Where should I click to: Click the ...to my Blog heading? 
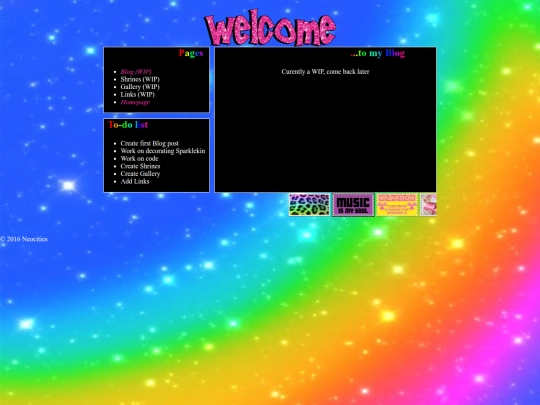pyautogui.click(x=377, y=53)
